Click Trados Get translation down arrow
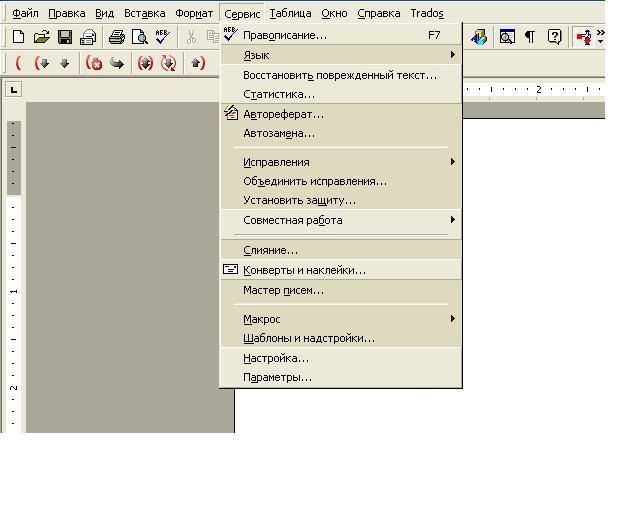This screenshot has width=640, height=512. click(x=64, y=63)
